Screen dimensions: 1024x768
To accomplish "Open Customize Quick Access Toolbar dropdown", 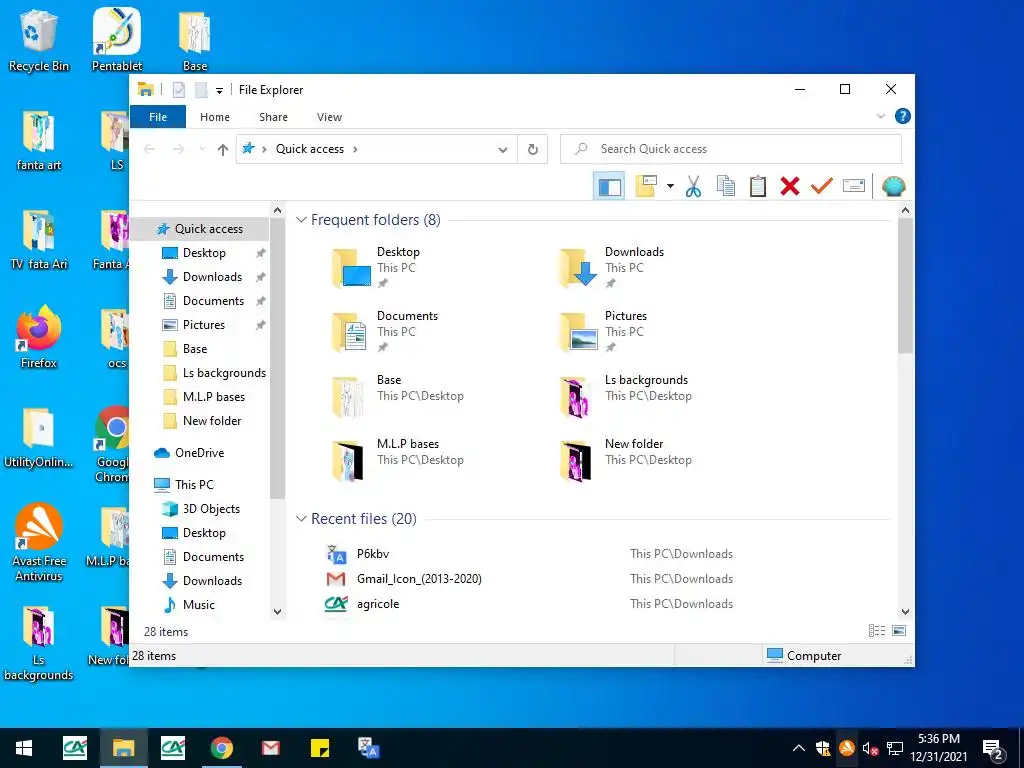I will pyautogui.click(x=219, y=91).
